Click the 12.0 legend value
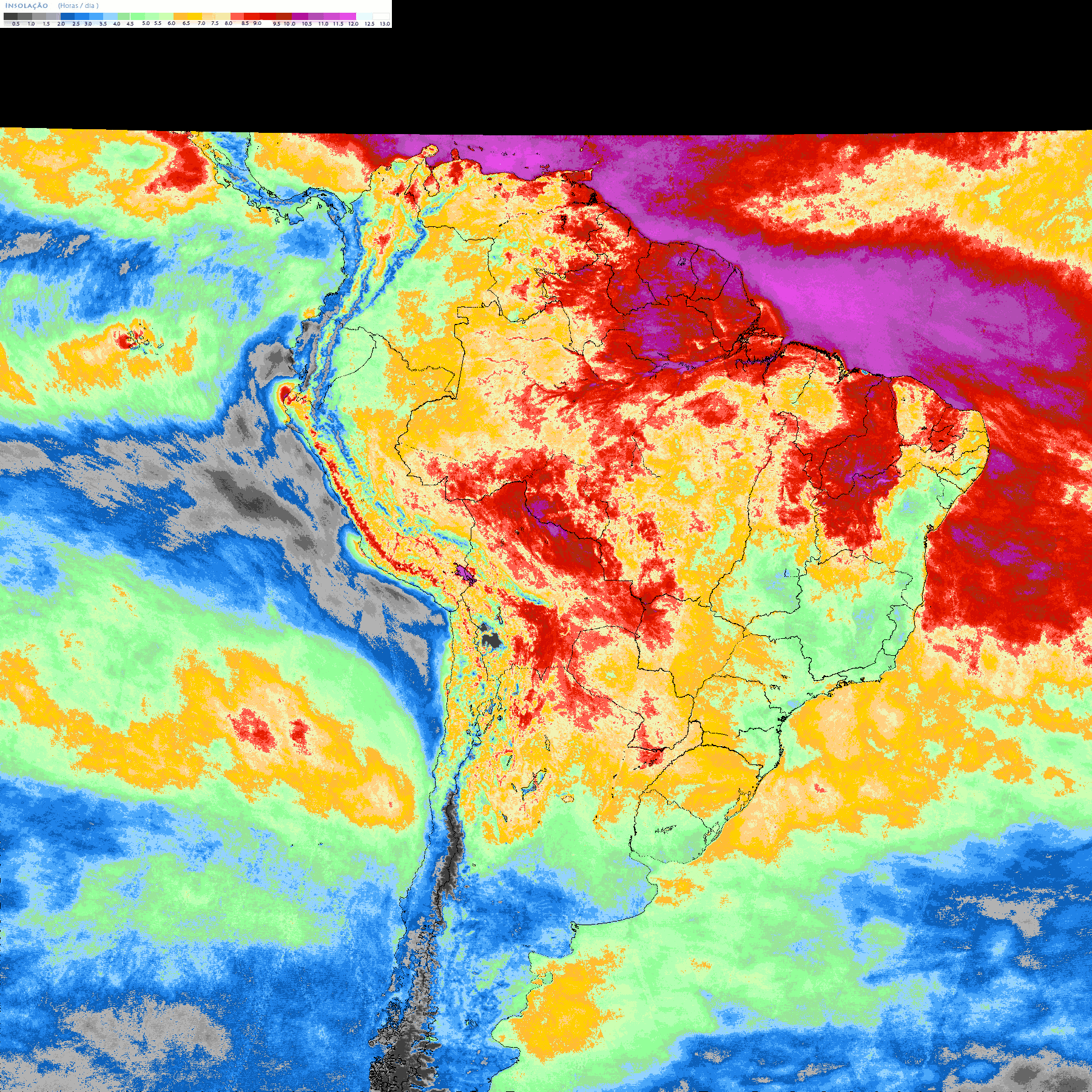The width and height of the screenshot is (1092, 1092). [353, 24]
